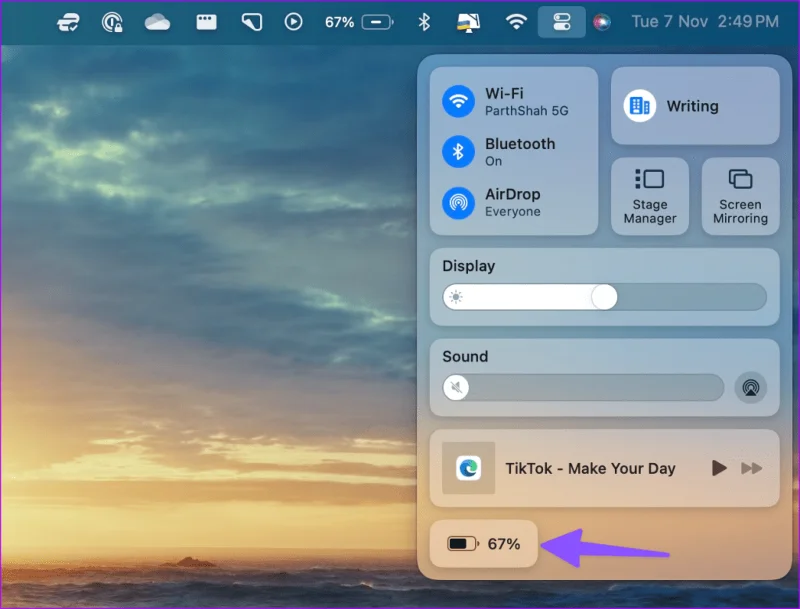Image resolution: width=800 pixels, height=609 pixels.
Task: Click the keyboard-like window icon in menu bar
Action: (x=206, y=22)
